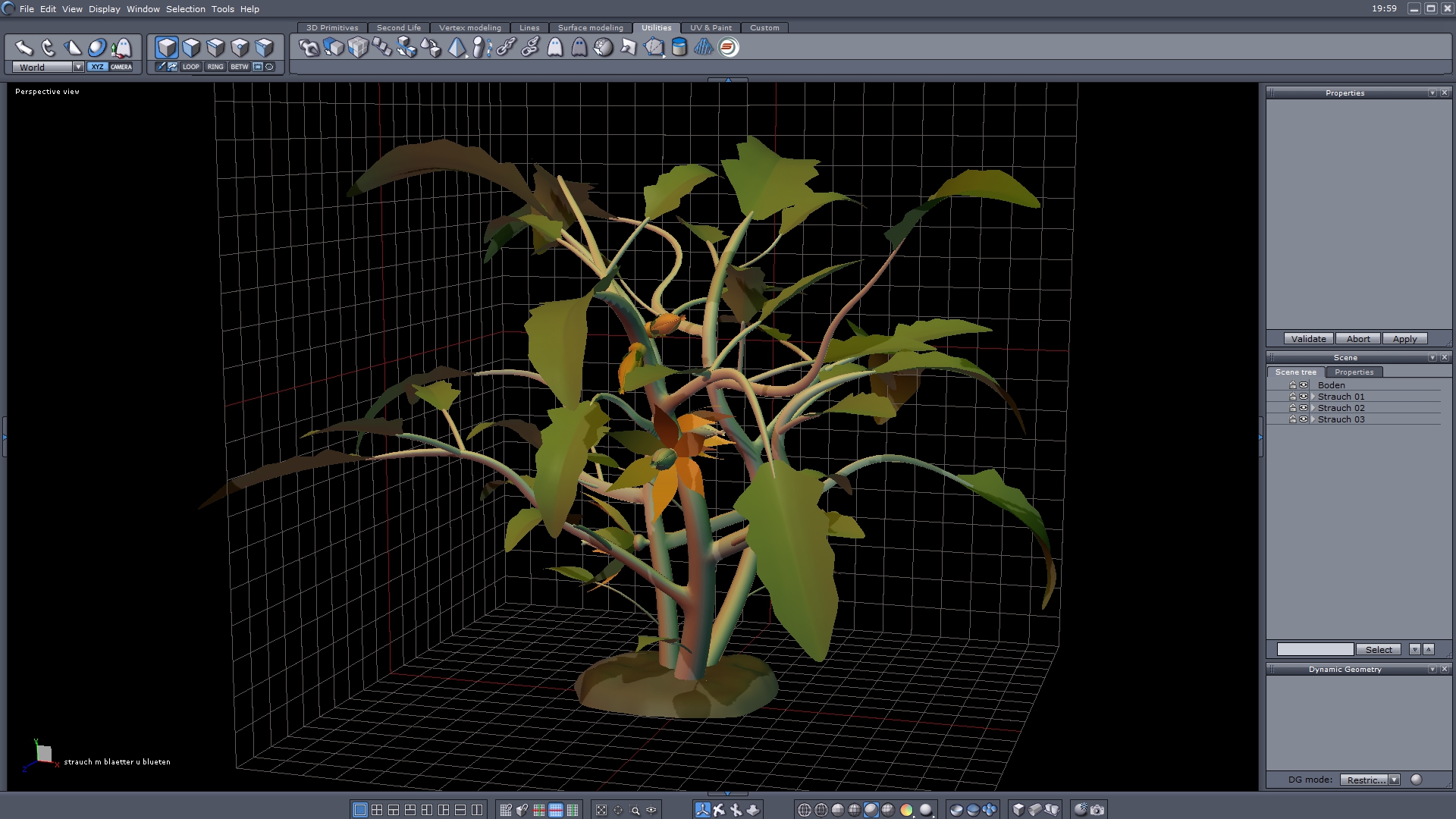
Task: Click the zoom magnifier view icon
Action: [635, 810]
